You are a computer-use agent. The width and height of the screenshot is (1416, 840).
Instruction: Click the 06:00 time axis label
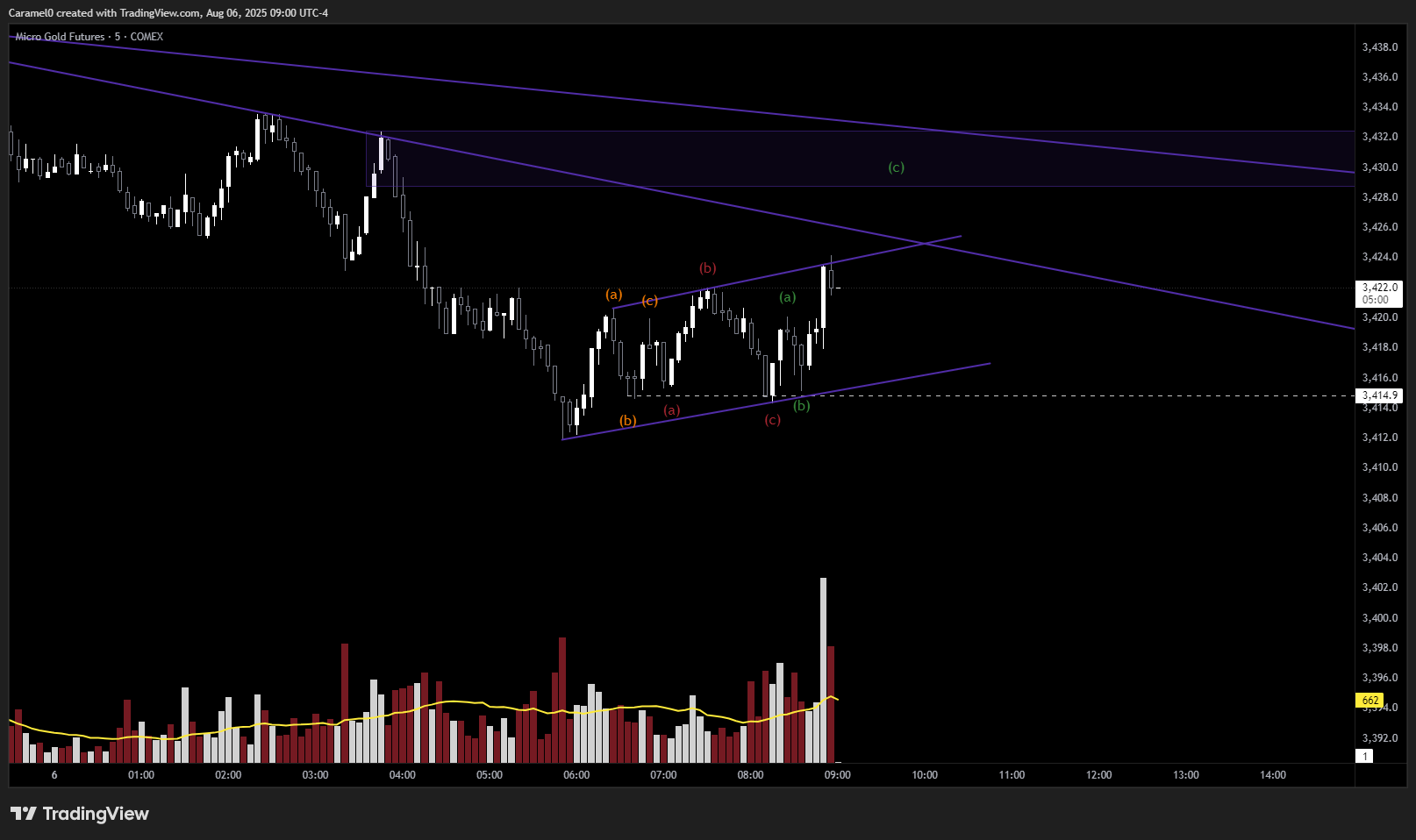point(576,775)
